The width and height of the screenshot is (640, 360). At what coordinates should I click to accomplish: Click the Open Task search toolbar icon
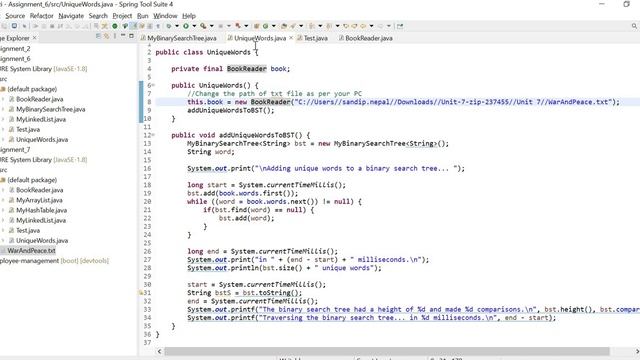coord(293,26)
